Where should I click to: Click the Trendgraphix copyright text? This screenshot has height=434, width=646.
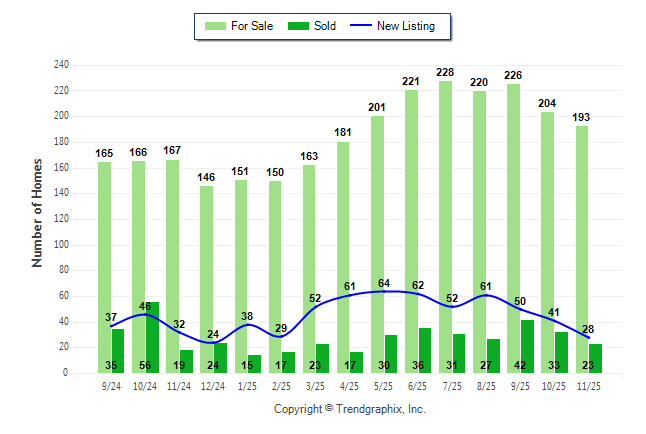coord(350,409)
